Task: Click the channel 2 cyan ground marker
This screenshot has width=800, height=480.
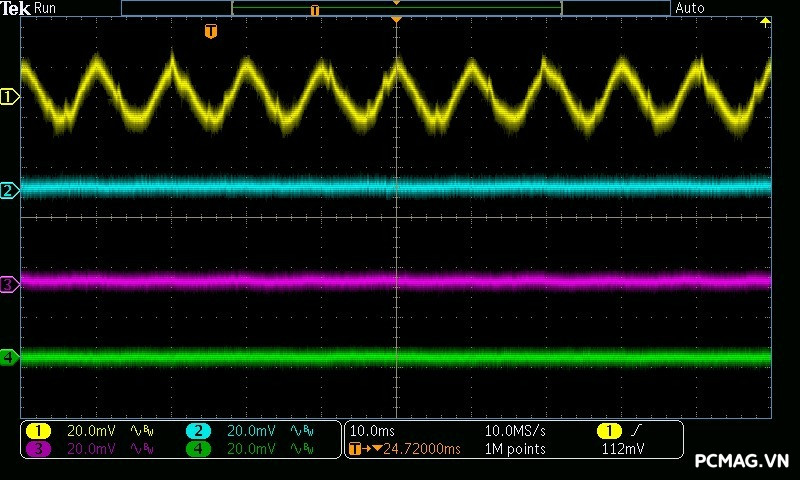Action: (x=9, y=191)
